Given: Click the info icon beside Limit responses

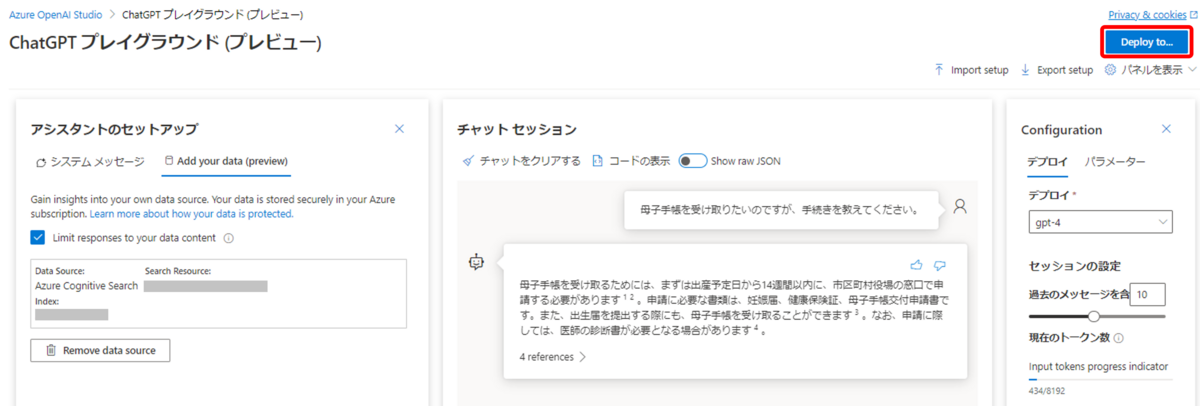Looking at the screenshot, I should tap(229, 238).
